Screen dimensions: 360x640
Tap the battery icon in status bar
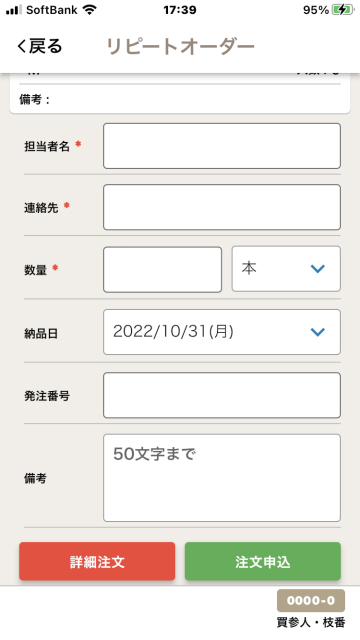pyautogui.click(x=343, y=10)
